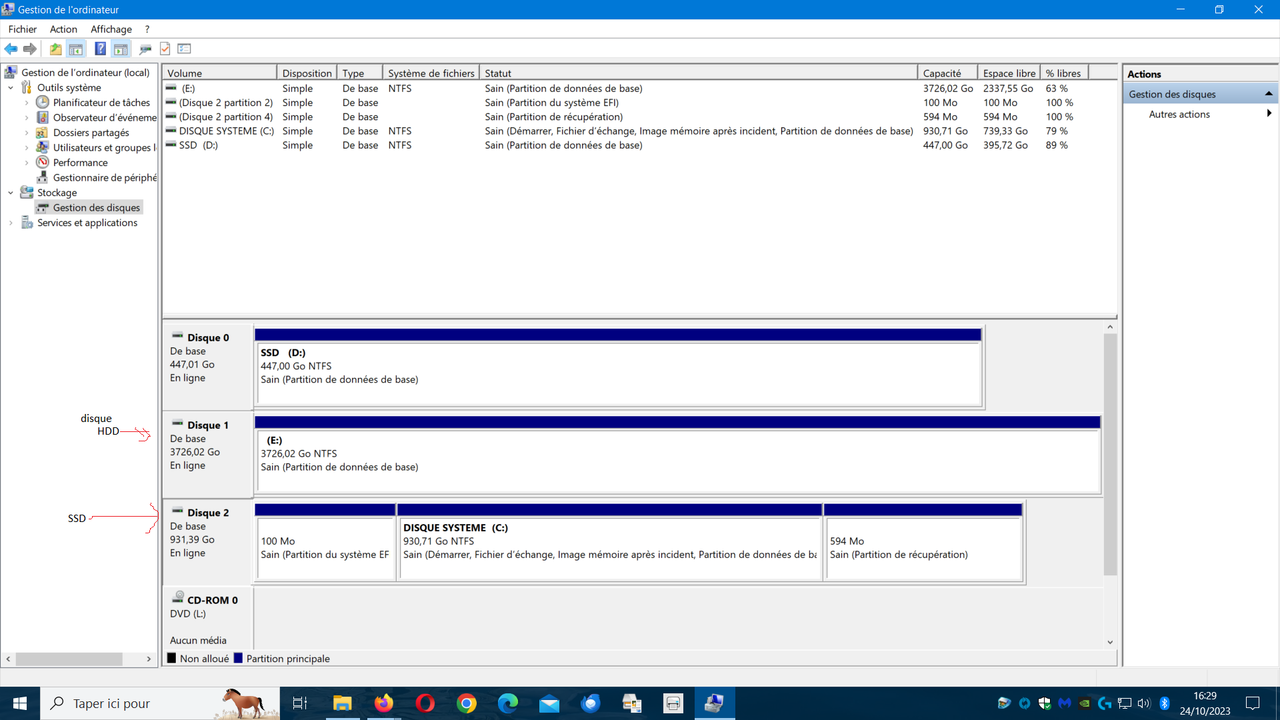
Task: Open Firefox from the taskbar
Action: pos(383,703)
